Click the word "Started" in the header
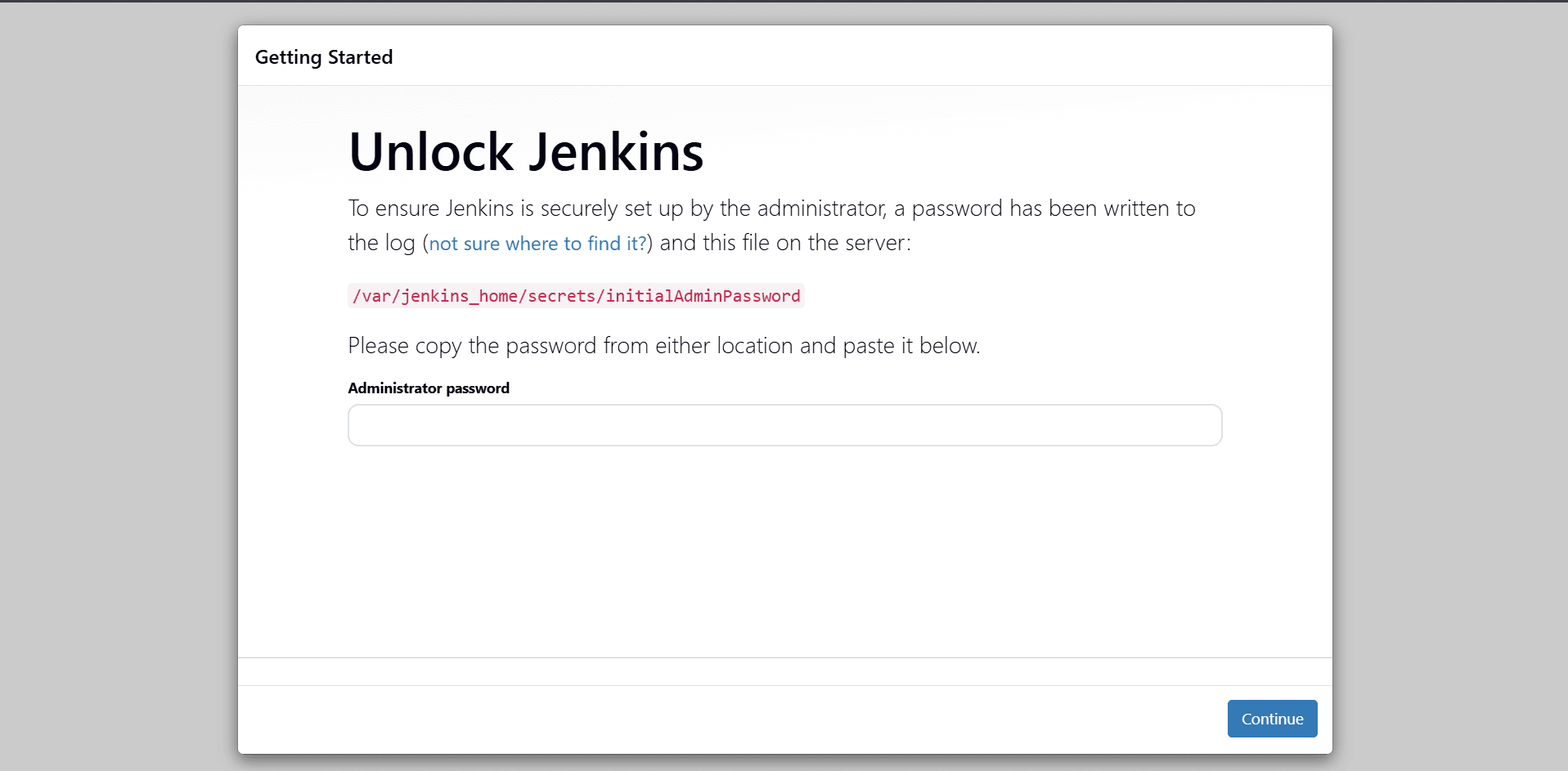 [360, 57]
